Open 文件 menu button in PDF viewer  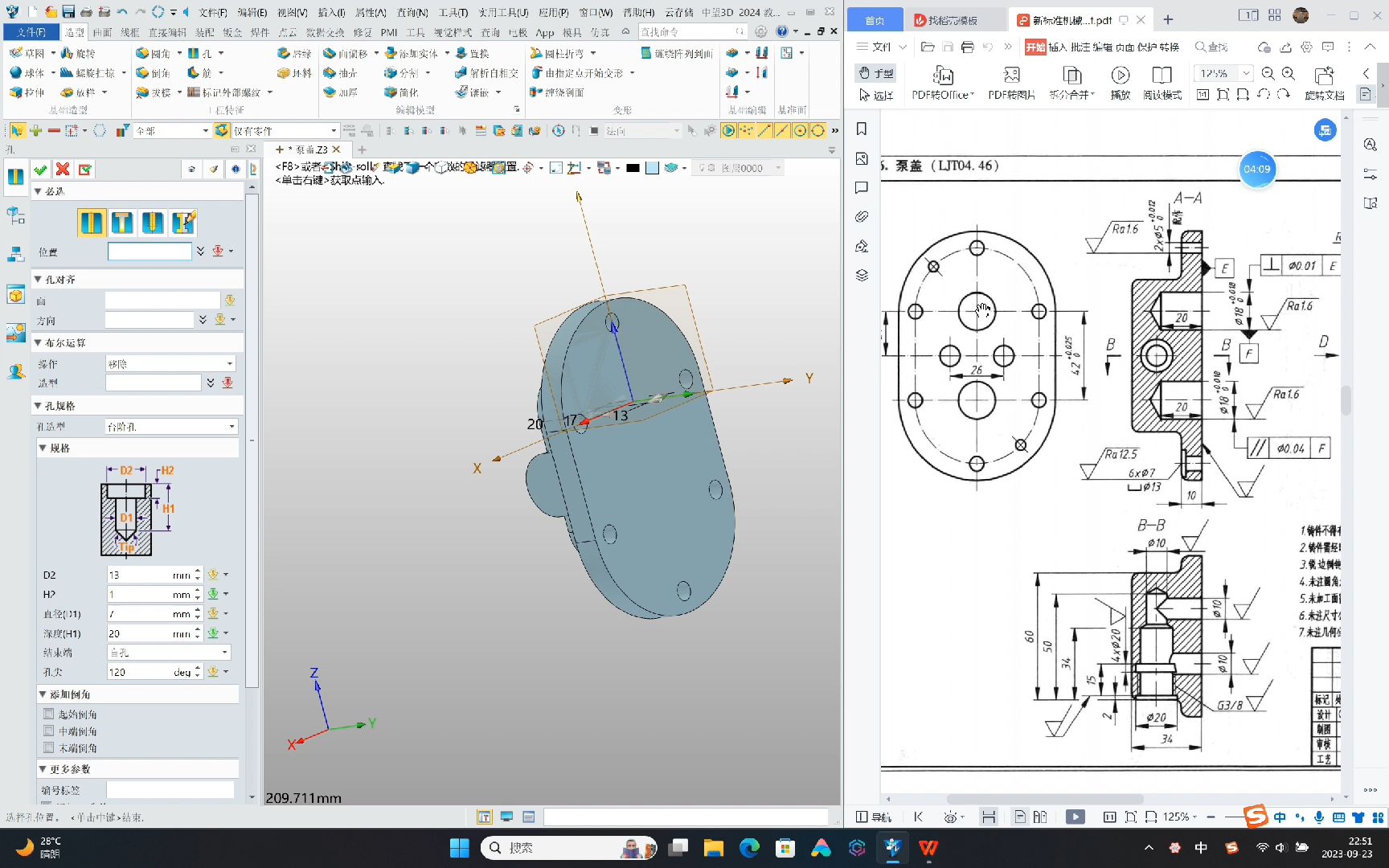[882, 47]
